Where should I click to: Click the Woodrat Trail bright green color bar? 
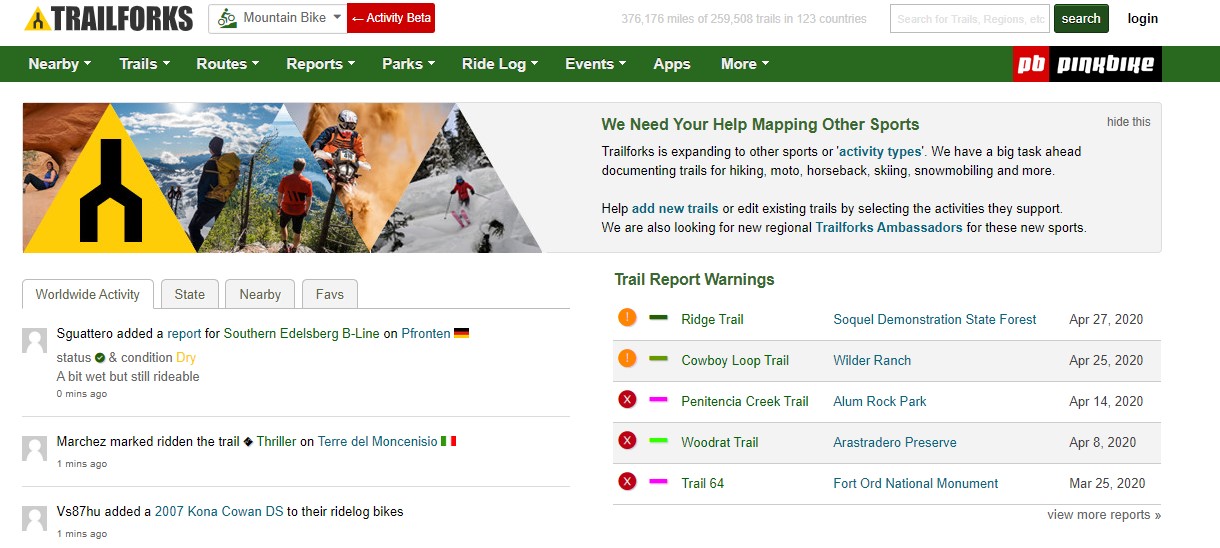(x=658, y=441)
